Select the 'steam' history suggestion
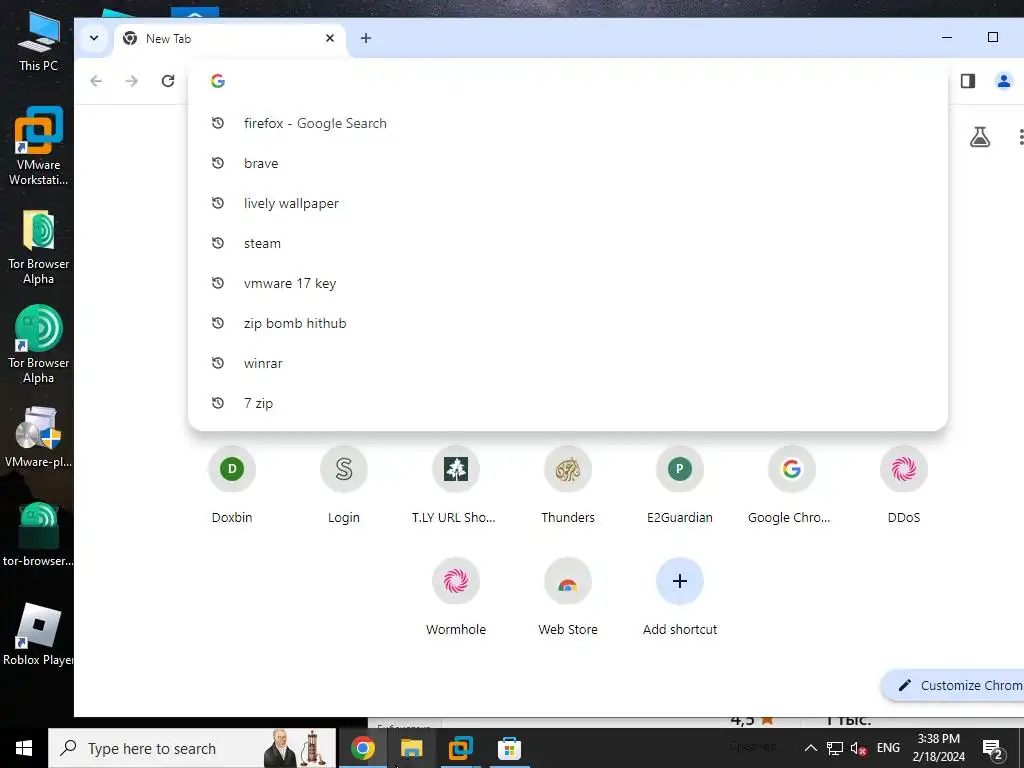The image size is (1024, 768). click(568, 243)
